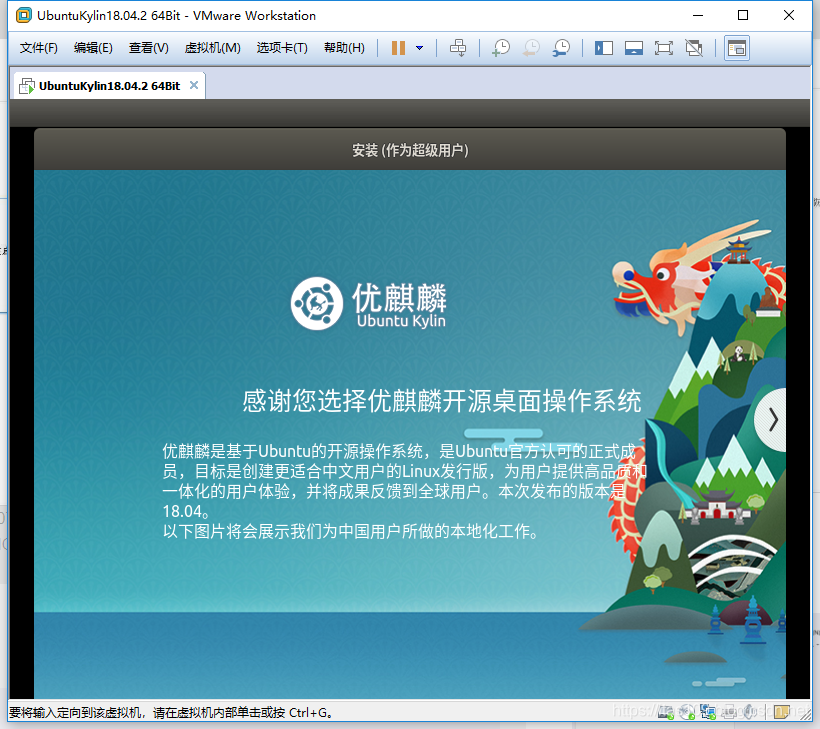The image size is (820, 729).
Task: Maximize the VMware Workstation window
Action: click(x=743, y=15)
